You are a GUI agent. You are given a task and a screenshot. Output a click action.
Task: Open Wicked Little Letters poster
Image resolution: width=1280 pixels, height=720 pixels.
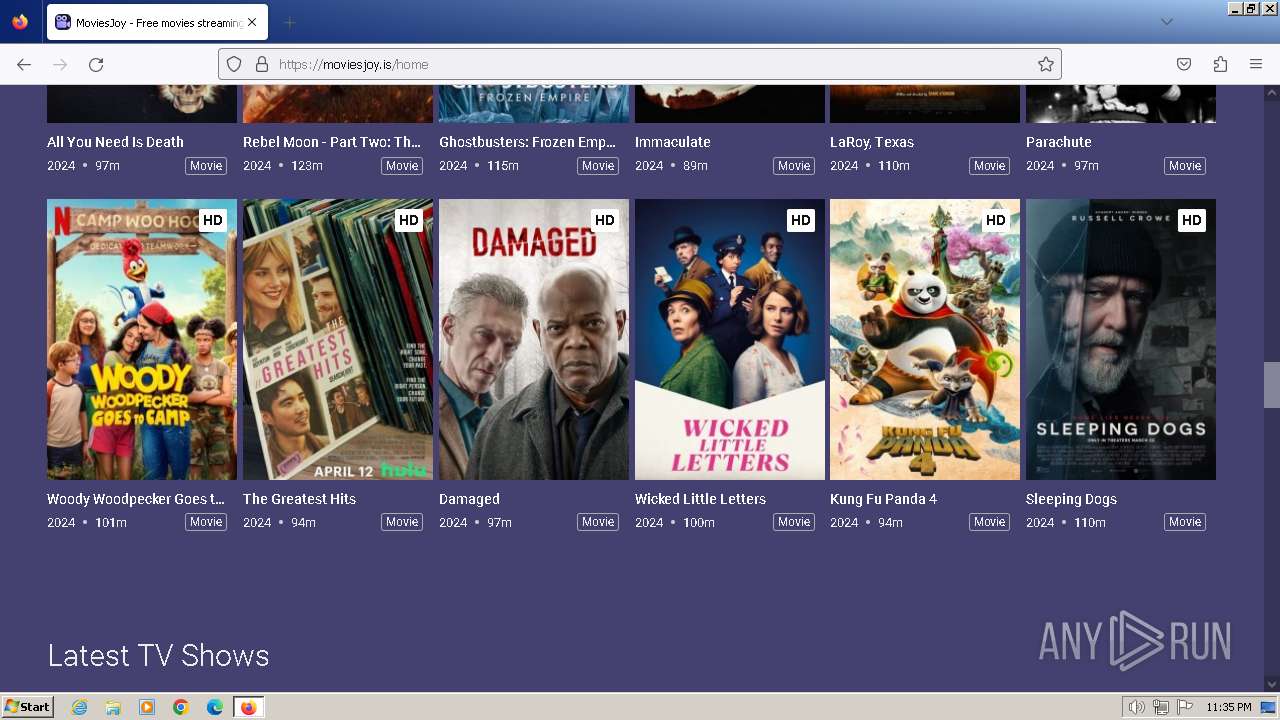(730, 339)
